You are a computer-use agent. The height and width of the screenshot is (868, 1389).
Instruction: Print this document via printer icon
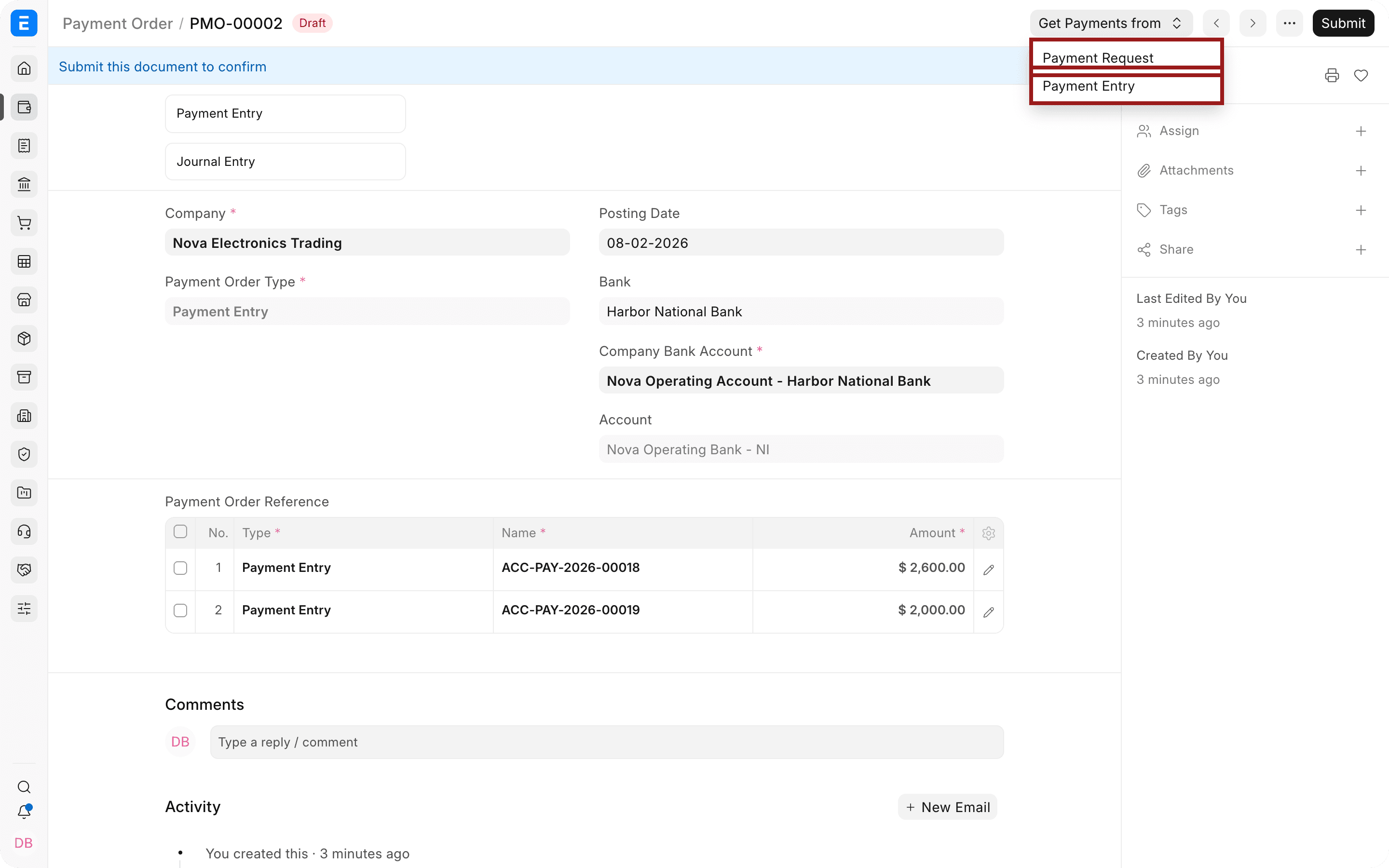point(1332,75)
